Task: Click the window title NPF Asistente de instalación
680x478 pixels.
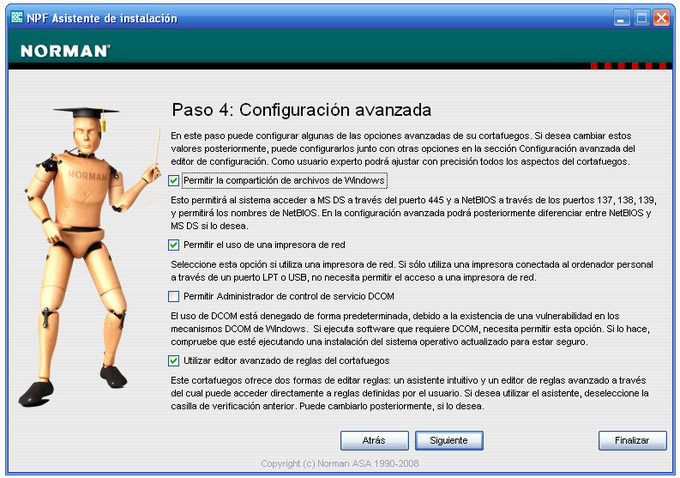Action: (102, 18)
